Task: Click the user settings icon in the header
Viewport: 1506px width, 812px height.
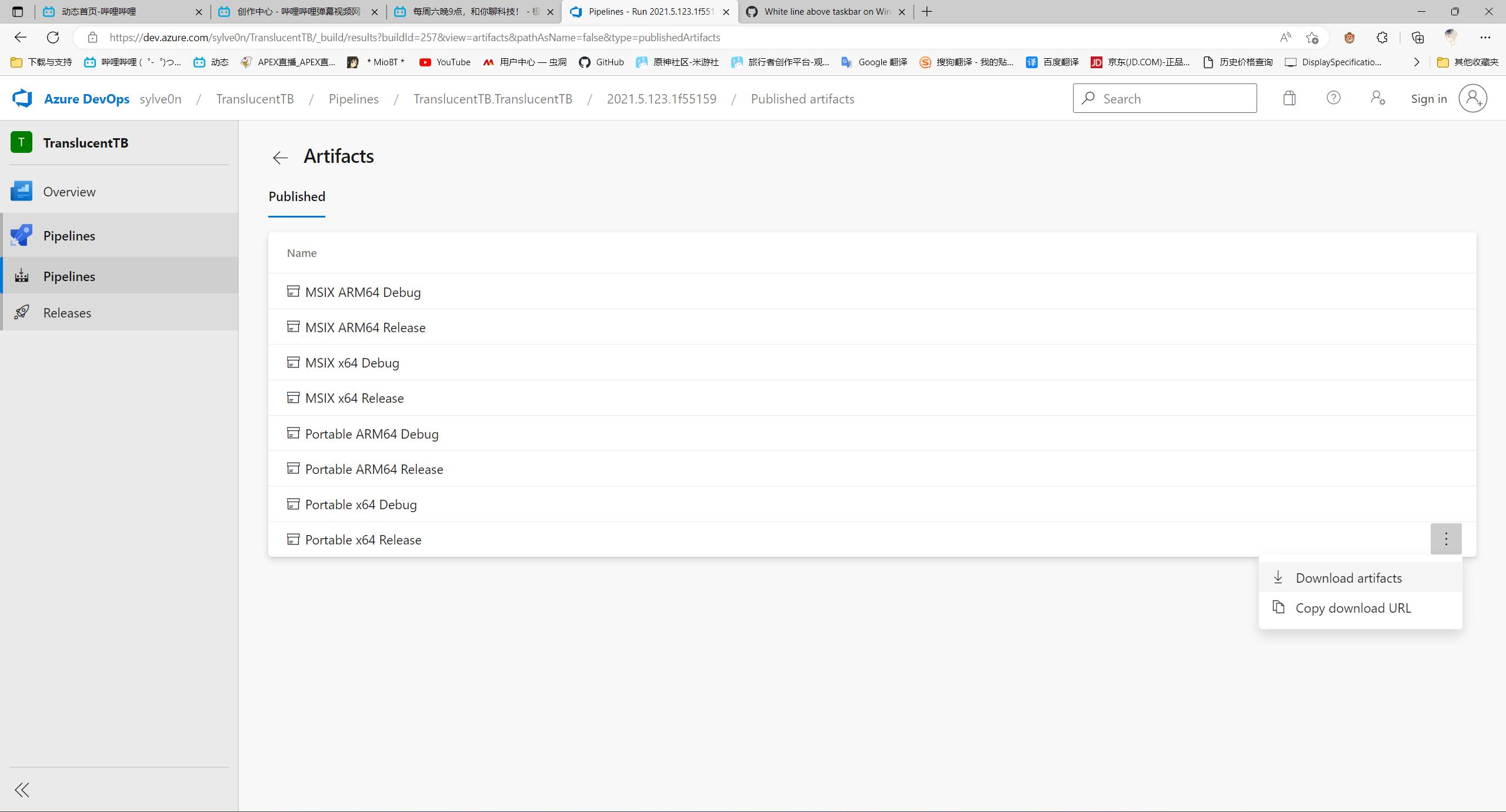Action: 1378,98
